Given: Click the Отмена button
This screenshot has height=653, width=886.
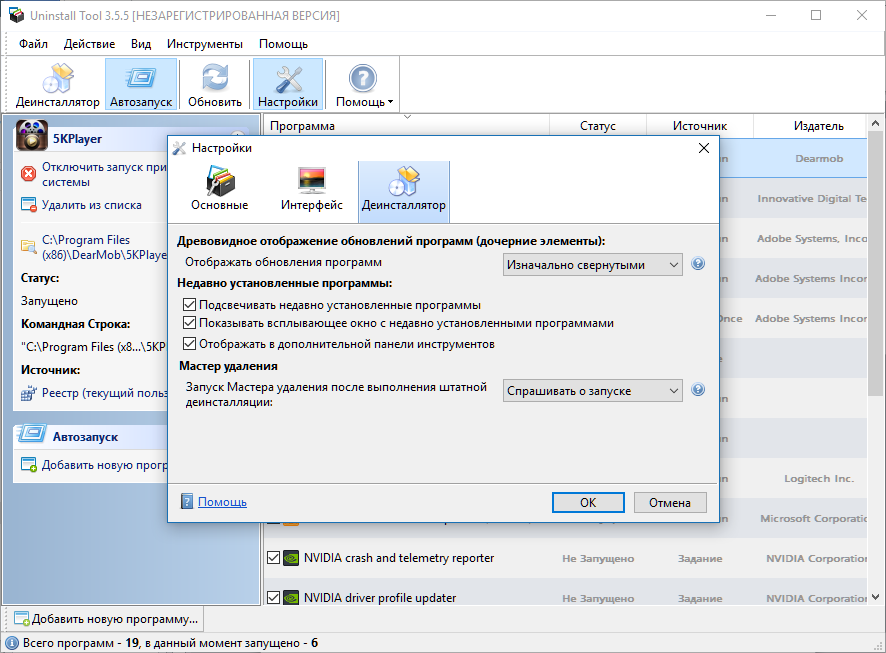Looking at the screenshot, I should tap(670, 503).
